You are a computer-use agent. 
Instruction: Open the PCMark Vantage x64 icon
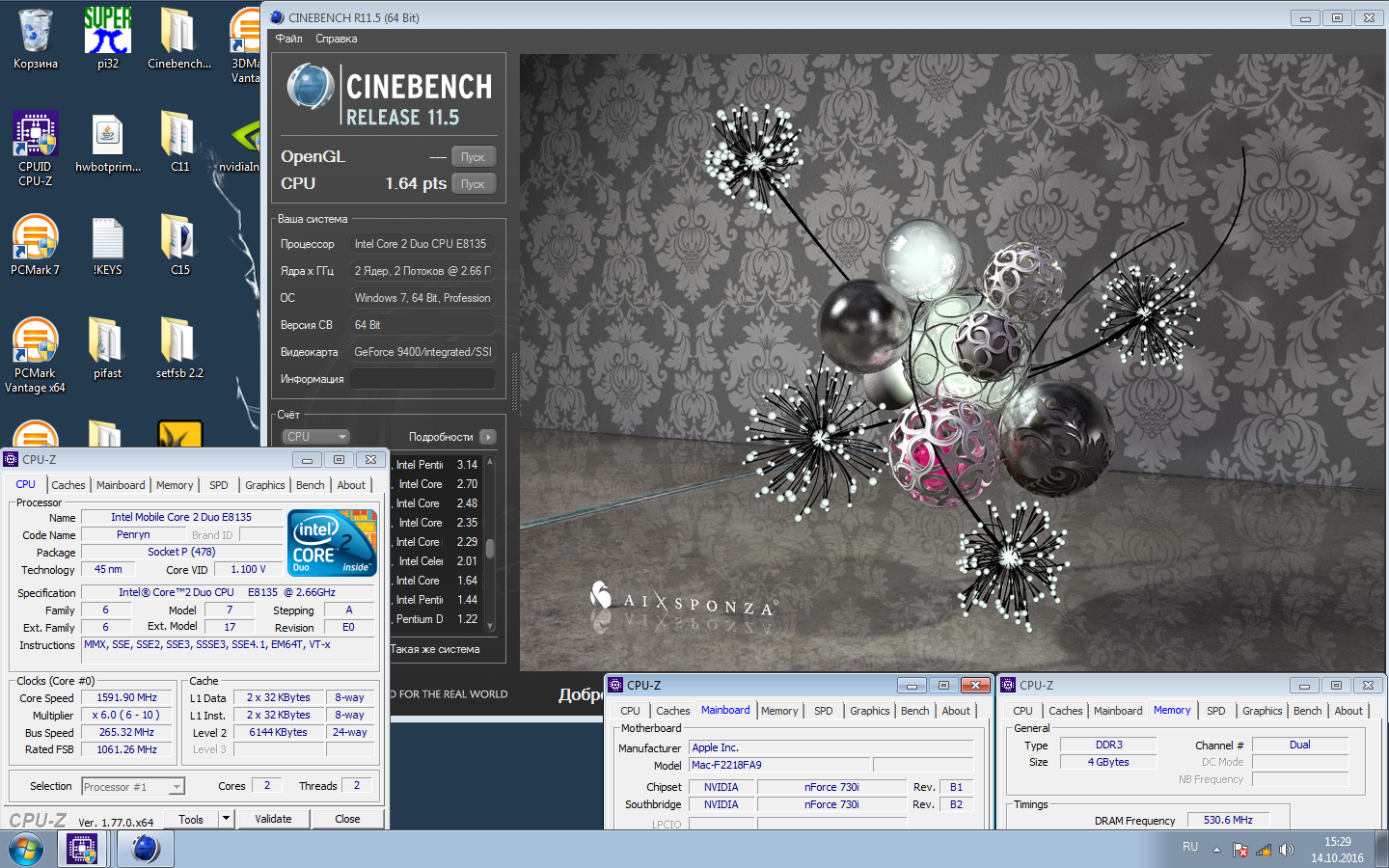coord(36,354)
